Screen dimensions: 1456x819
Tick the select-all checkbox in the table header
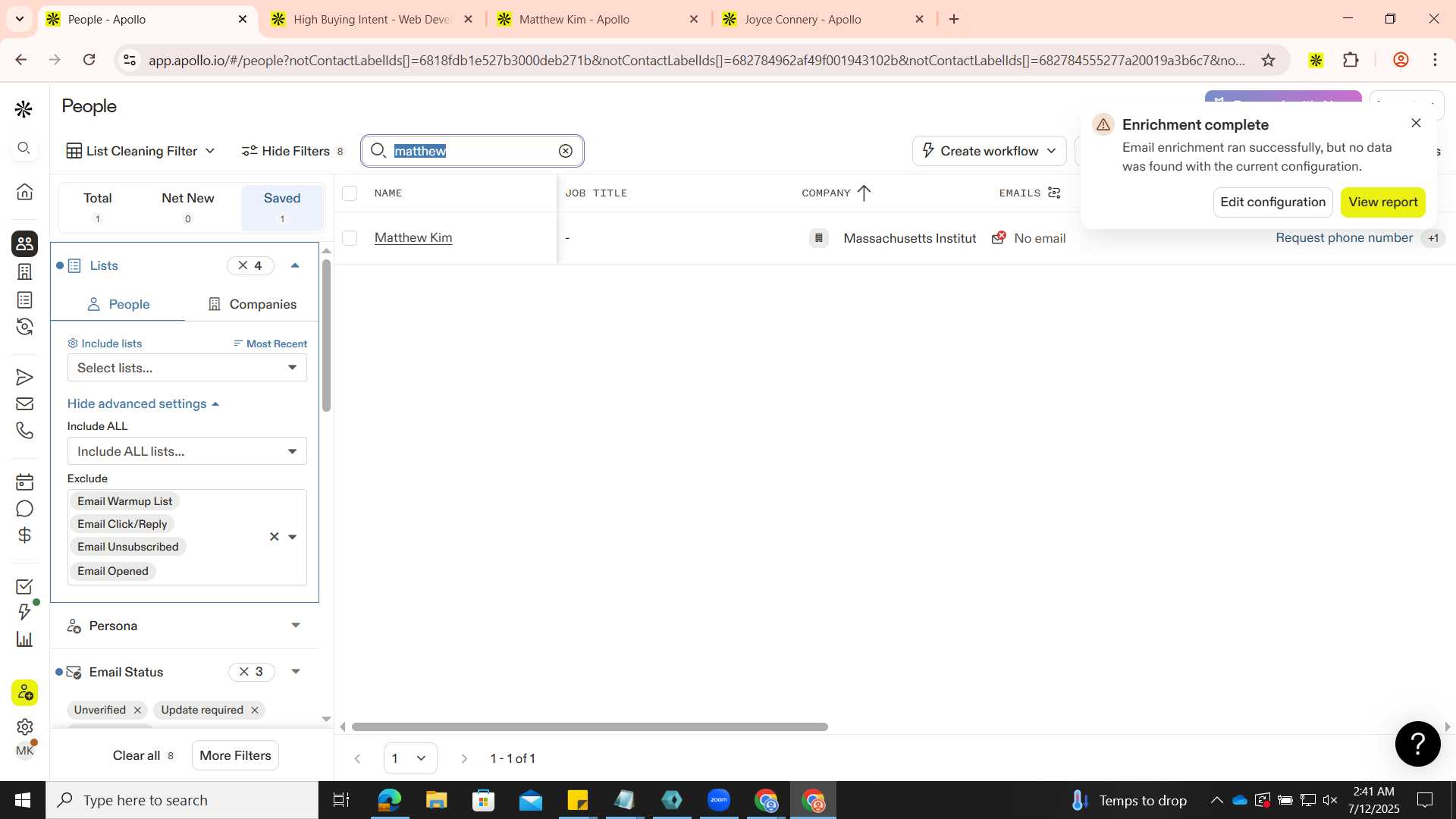pos(350,193)
